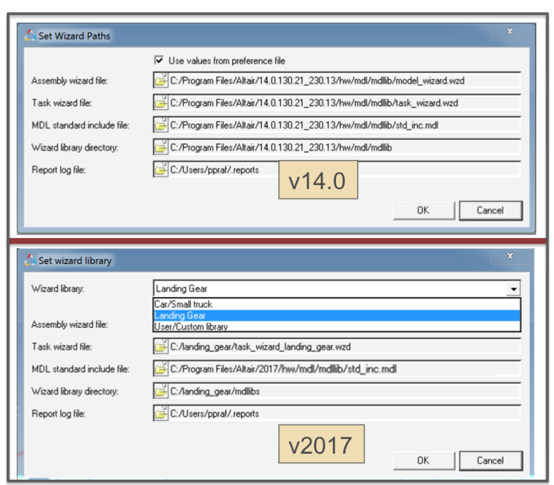Click folder icon beside 14.0 Wizard library directory
554x485 pixels.
[x=161, y=147]
